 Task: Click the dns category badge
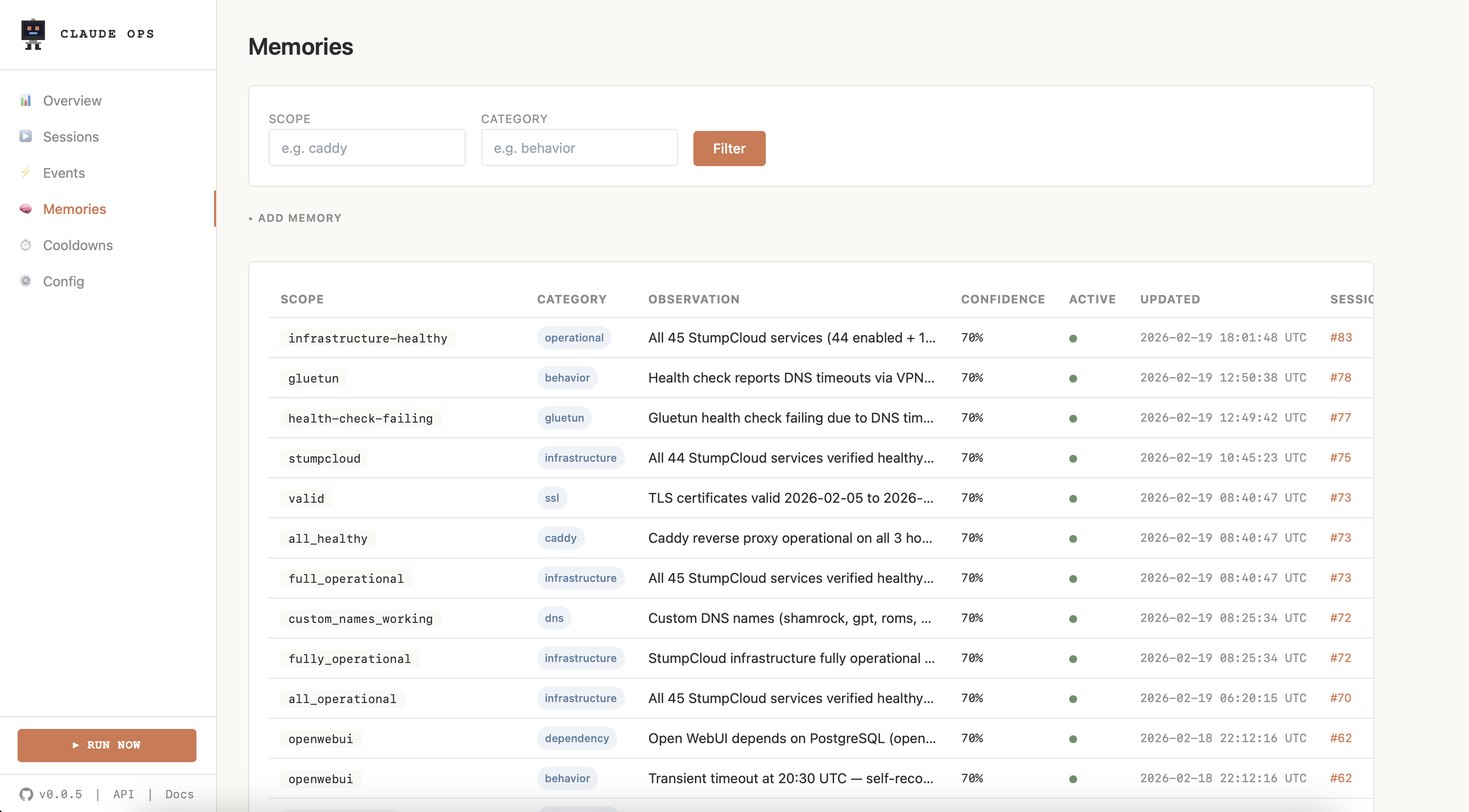(x=554, y=618)
